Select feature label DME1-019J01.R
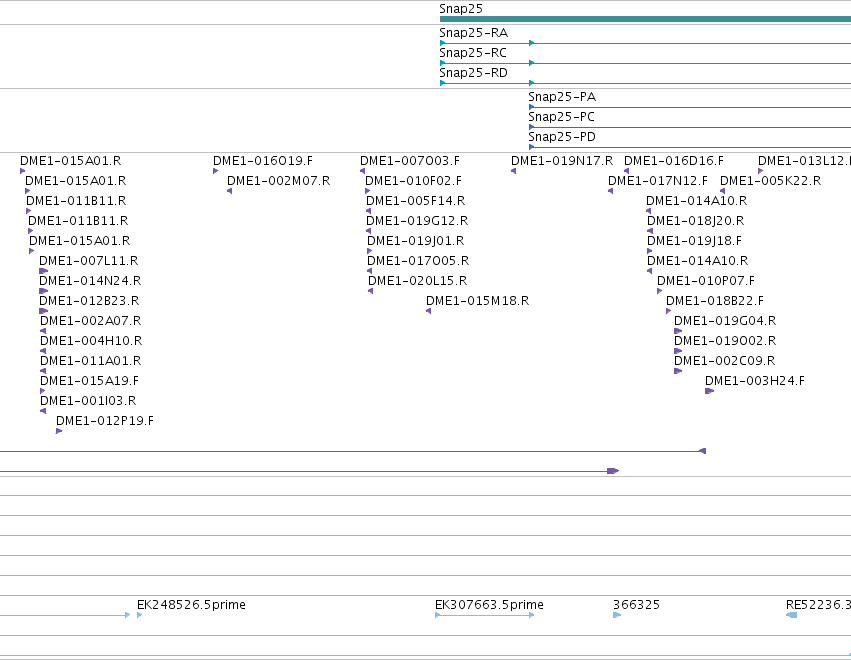The image size is (851, 660). 415,241
